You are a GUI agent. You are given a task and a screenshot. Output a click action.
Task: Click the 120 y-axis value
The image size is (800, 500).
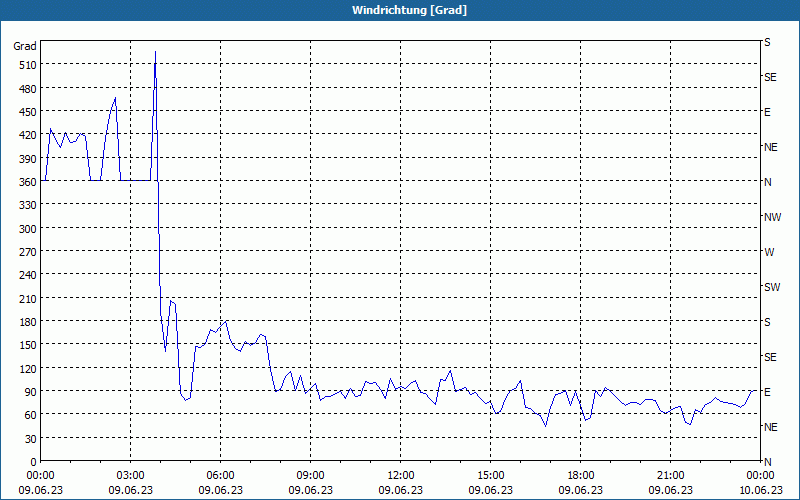[28, 368]
